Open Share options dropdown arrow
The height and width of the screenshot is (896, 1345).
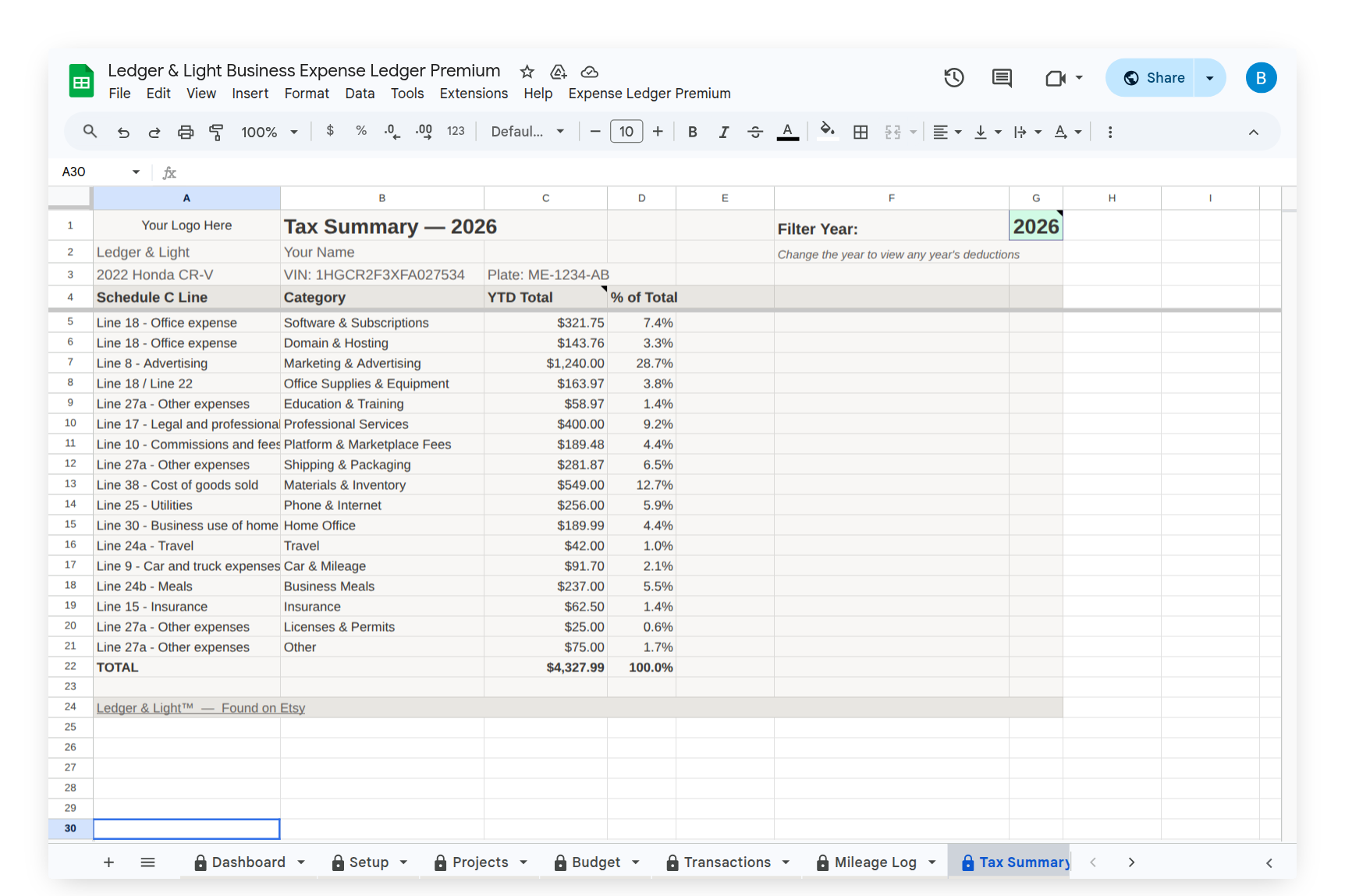coord(1209,77)
